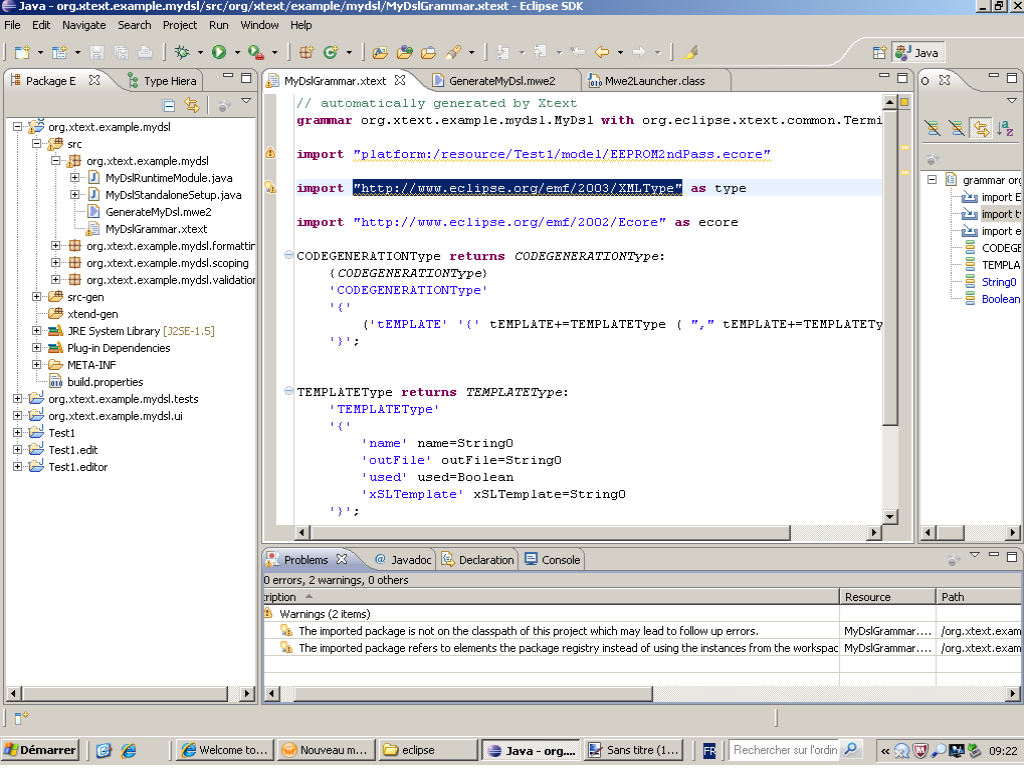
Task: Click Internet Explorer quick launch icon
Action: [x=129, y=750]
